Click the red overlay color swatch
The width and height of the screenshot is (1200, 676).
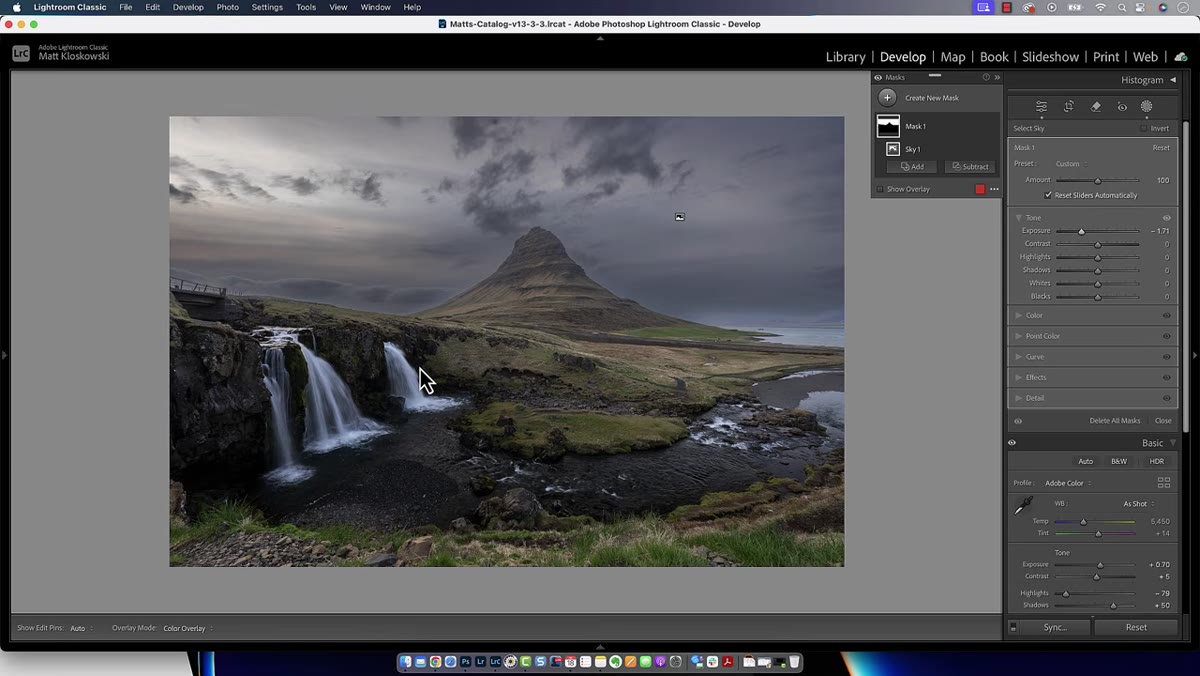[980, 189]
